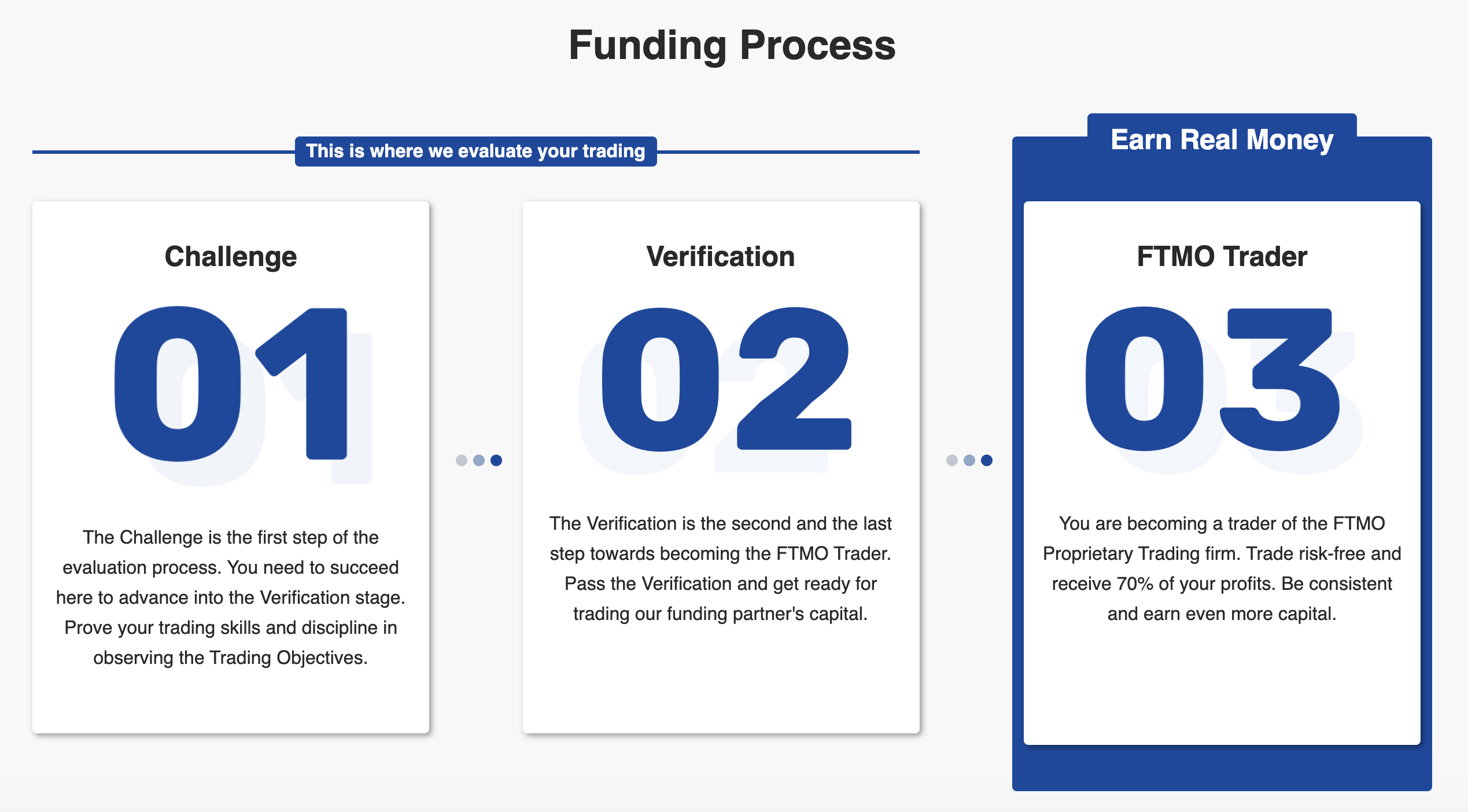Click the Funding Process title
Screen dimensions: 1468x812
pos(732,45)
